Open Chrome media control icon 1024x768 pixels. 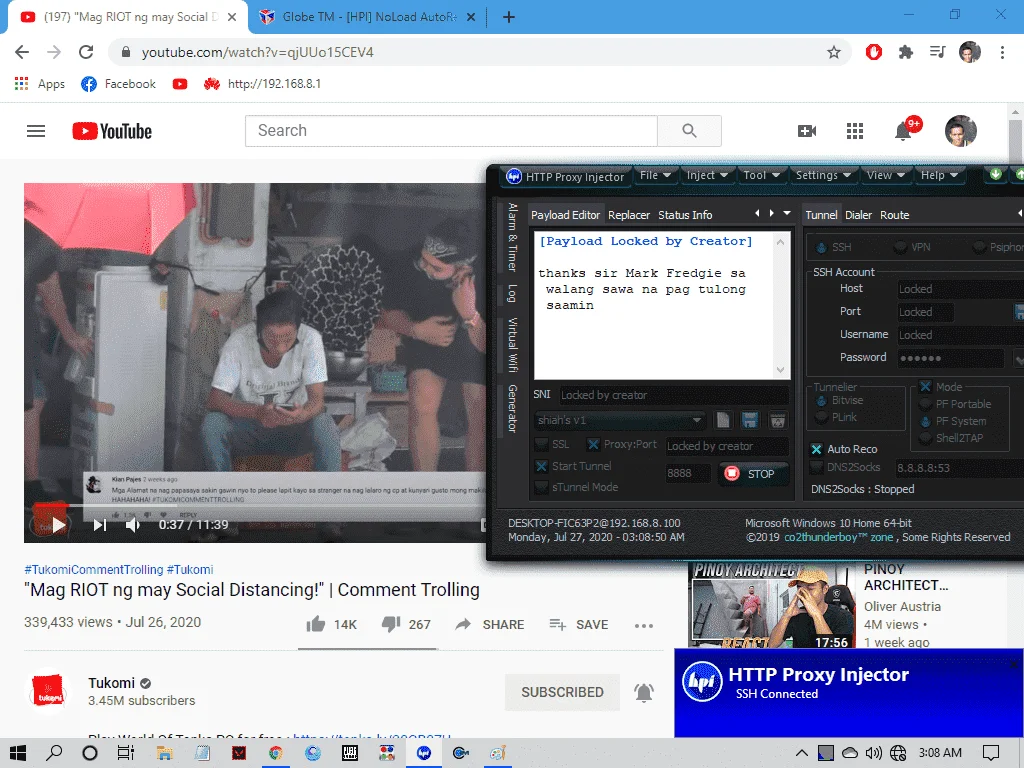pos(937,52)
